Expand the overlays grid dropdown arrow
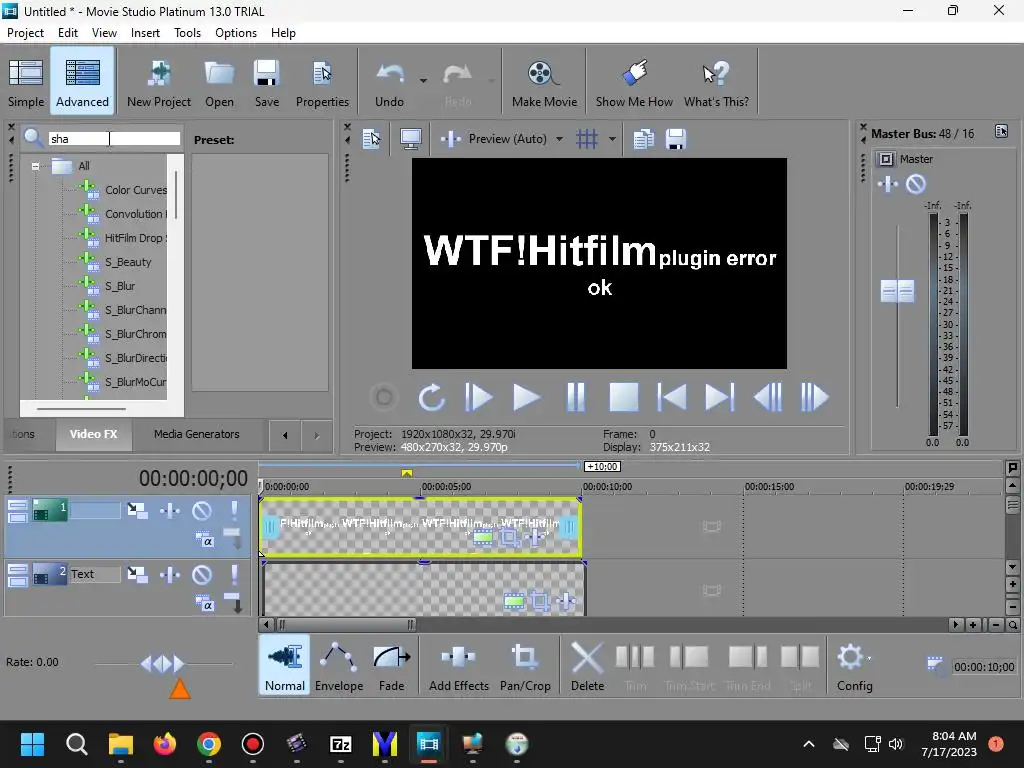This screenshot has width=1024, height=768. (x=612, y=138)
